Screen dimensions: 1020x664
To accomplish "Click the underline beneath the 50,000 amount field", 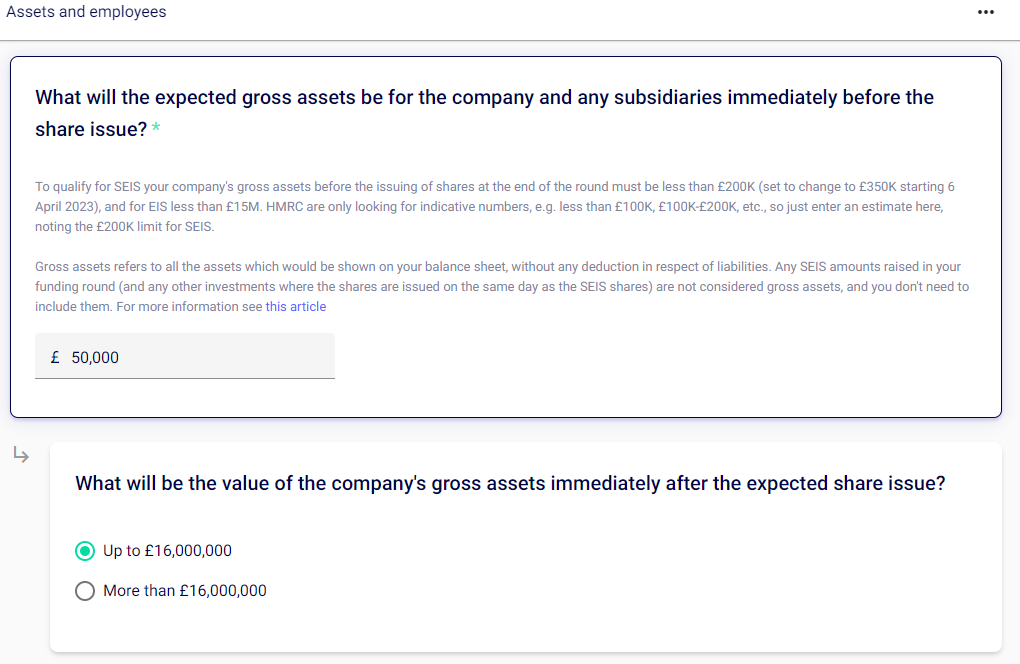I will point(185,378).
